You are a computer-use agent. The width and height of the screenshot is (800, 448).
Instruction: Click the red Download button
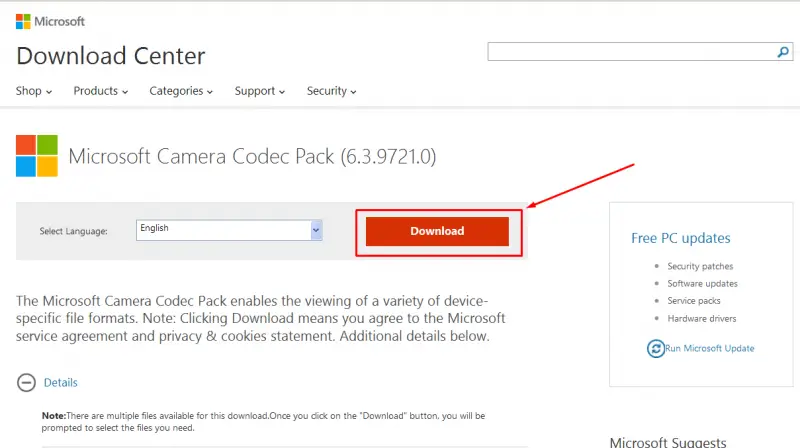coord(437,231)
